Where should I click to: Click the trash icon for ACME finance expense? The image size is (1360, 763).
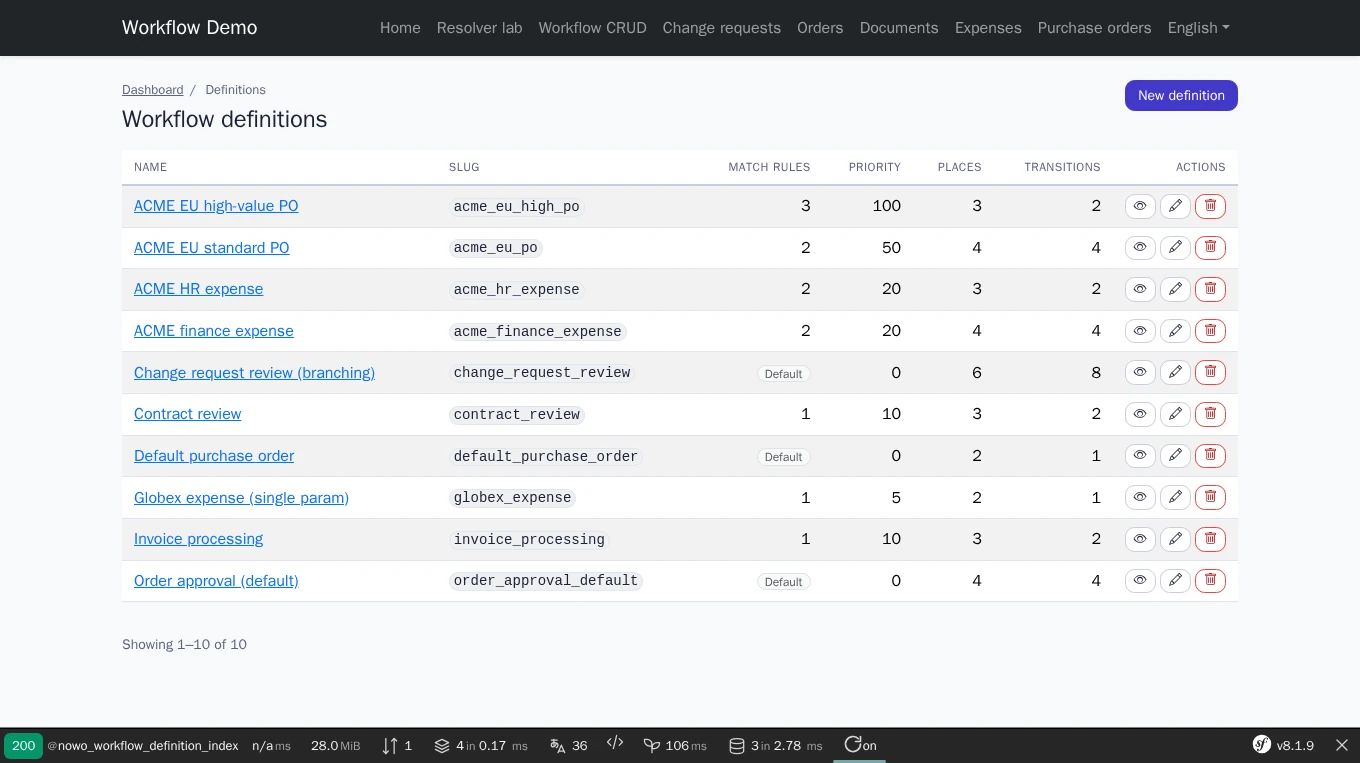[1210, 331]
